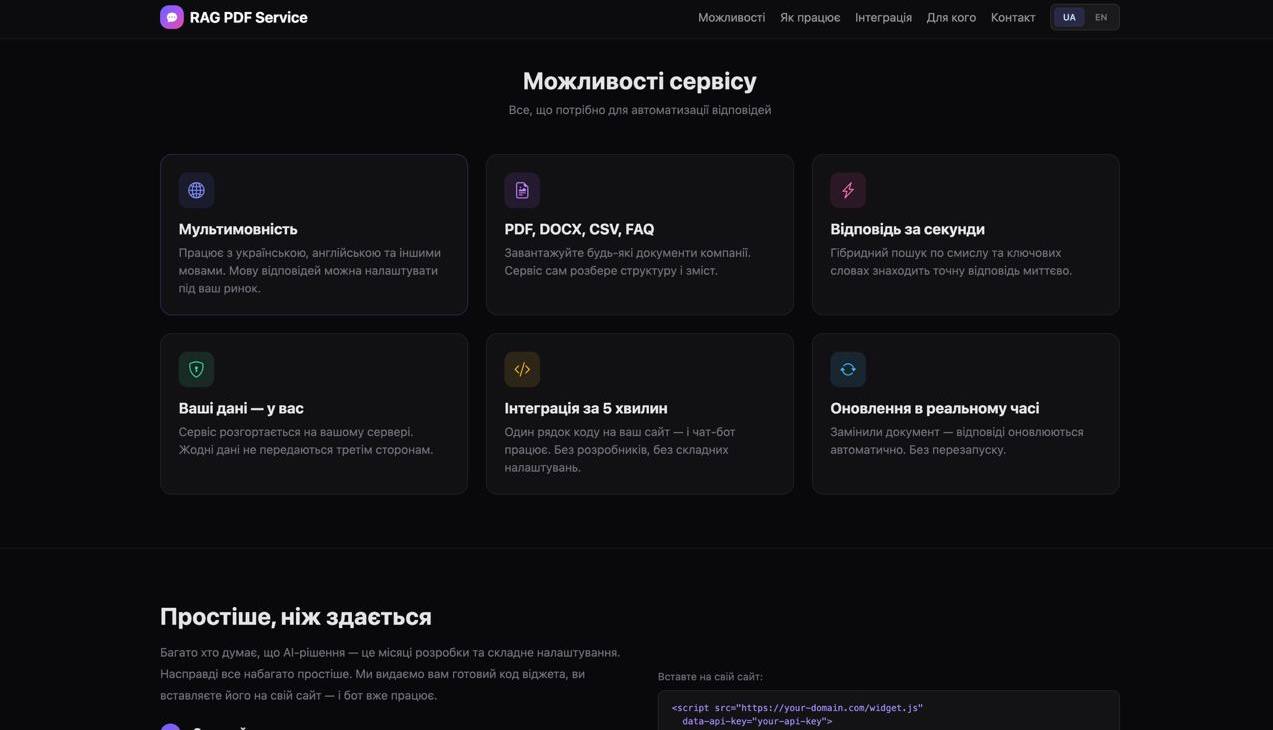Keep UA language selected

[x=1068, y=16]
